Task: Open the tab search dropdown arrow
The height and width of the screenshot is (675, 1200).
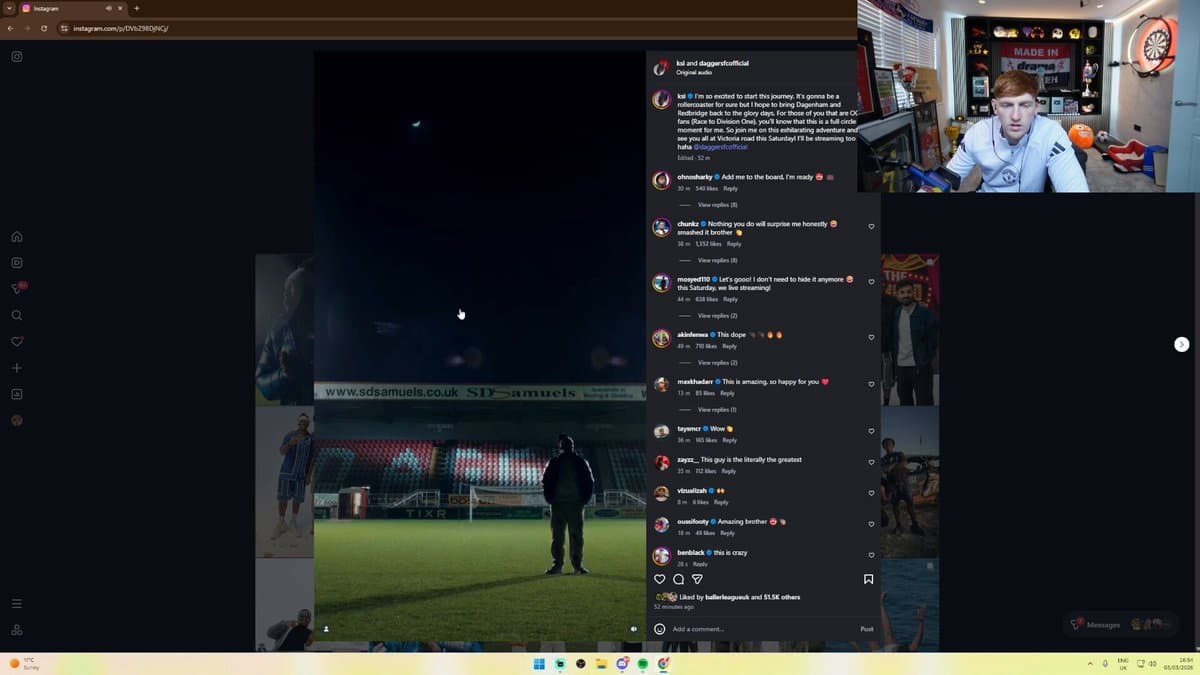Action: tap(9, 8)
